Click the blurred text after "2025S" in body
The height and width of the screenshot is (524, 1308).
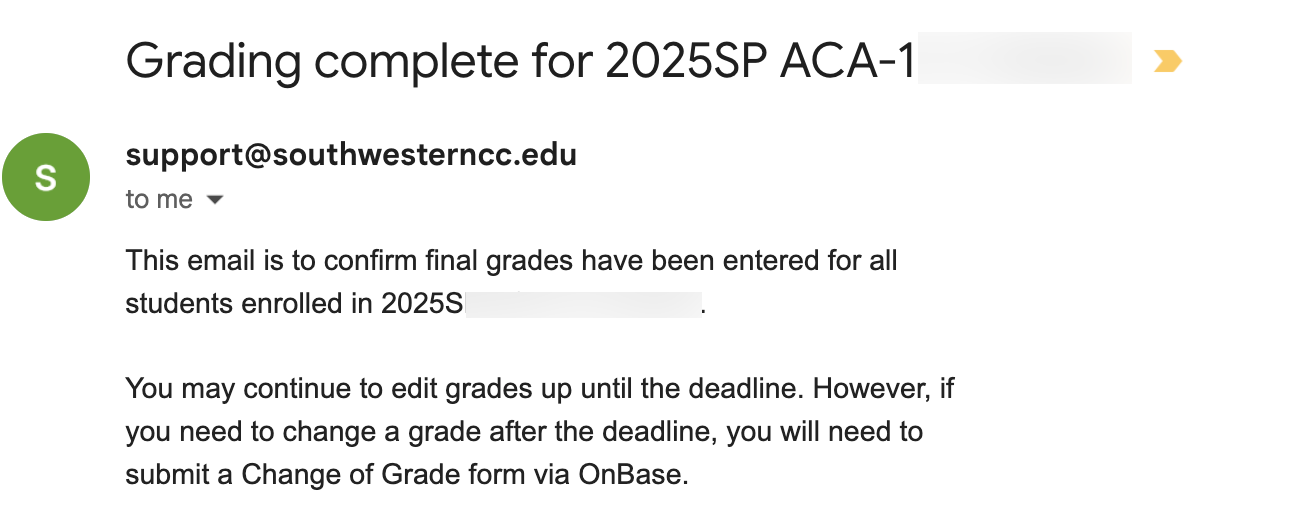(x=581, y=304)
